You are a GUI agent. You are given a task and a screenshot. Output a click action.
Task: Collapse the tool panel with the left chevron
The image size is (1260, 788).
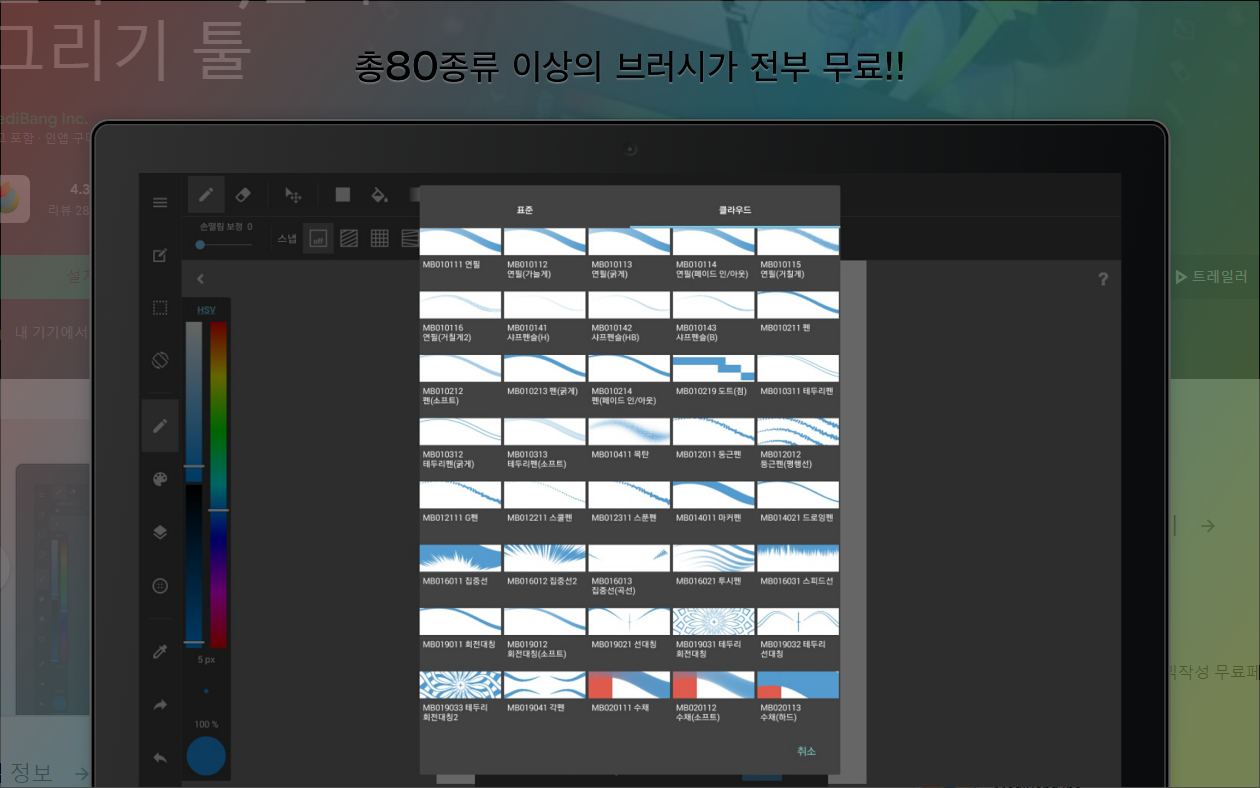coord(200,279)
